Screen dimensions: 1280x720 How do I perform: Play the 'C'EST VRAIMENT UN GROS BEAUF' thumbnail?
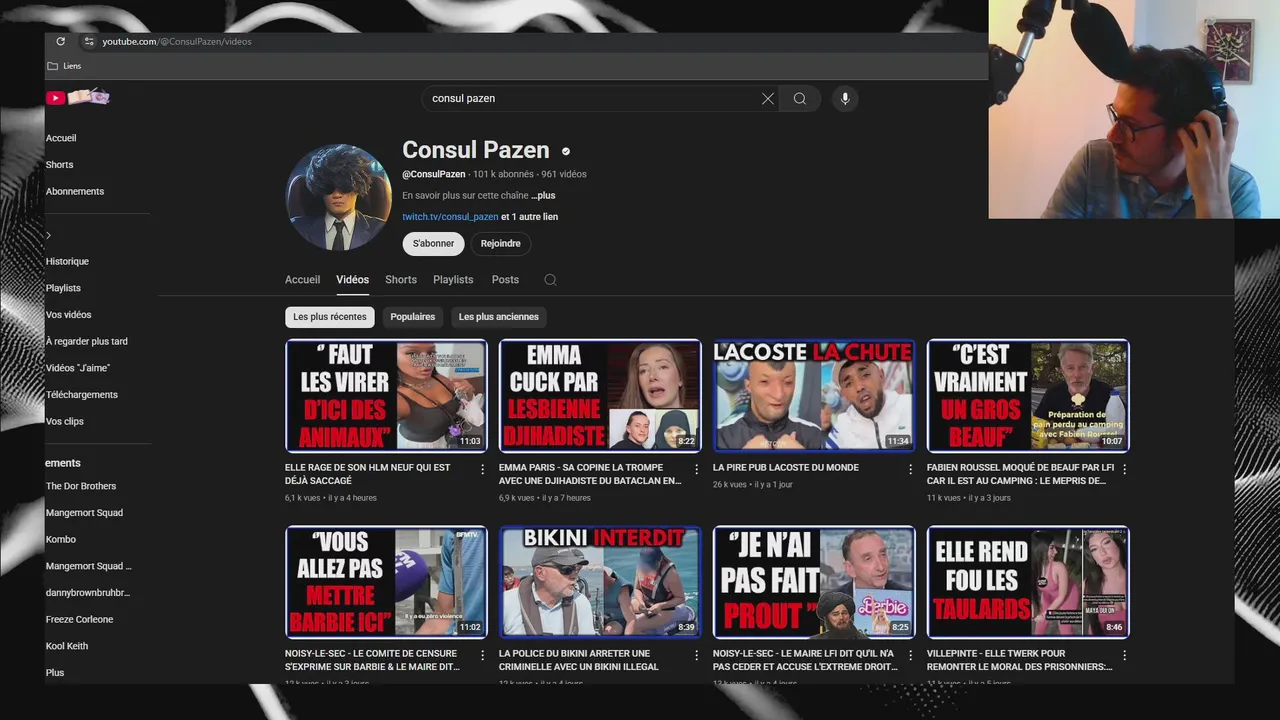(x=1028, y=396)
